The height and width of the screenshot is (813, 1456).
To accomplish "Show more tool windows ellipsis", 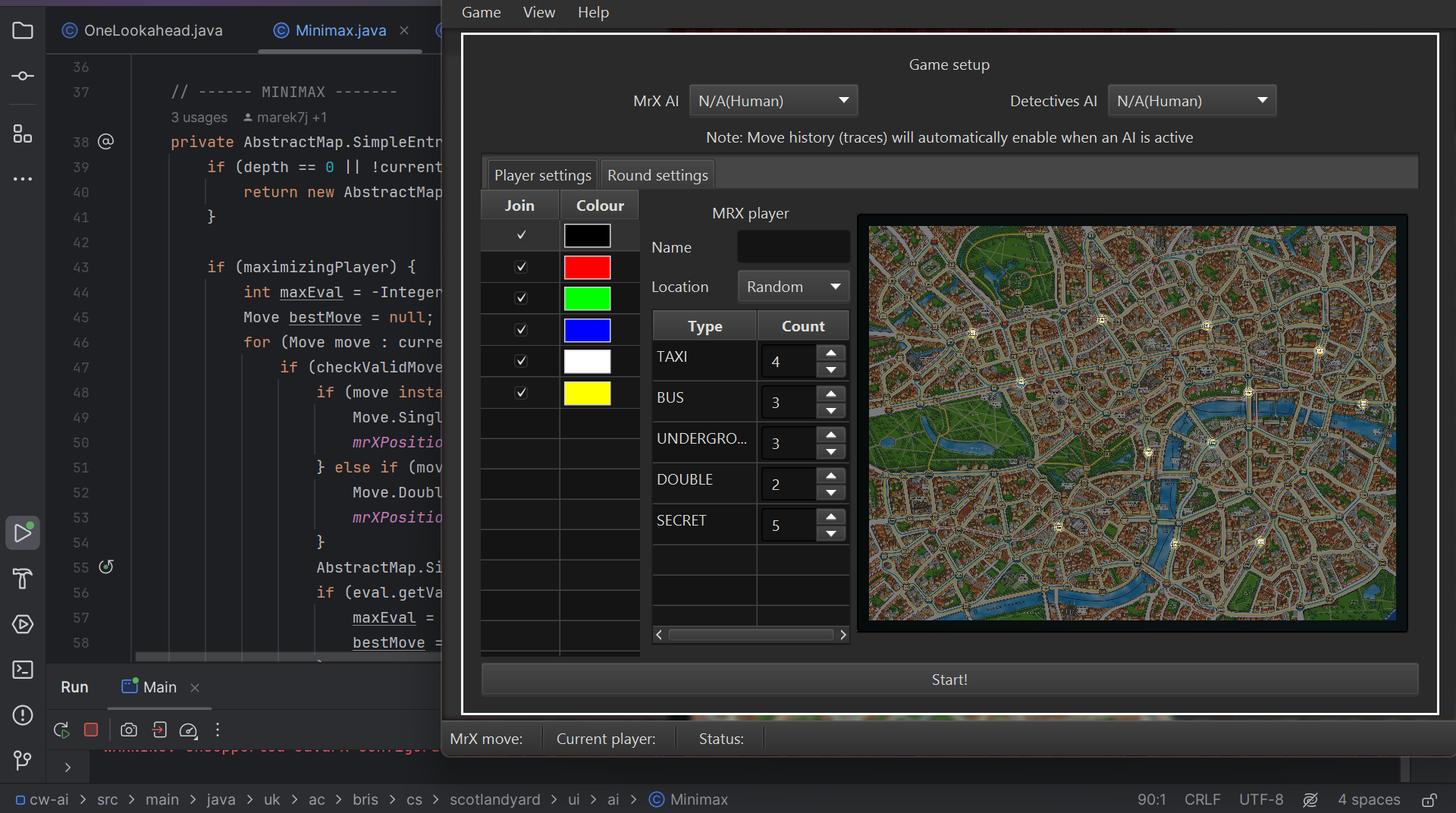I will click(x=23, y=179).
